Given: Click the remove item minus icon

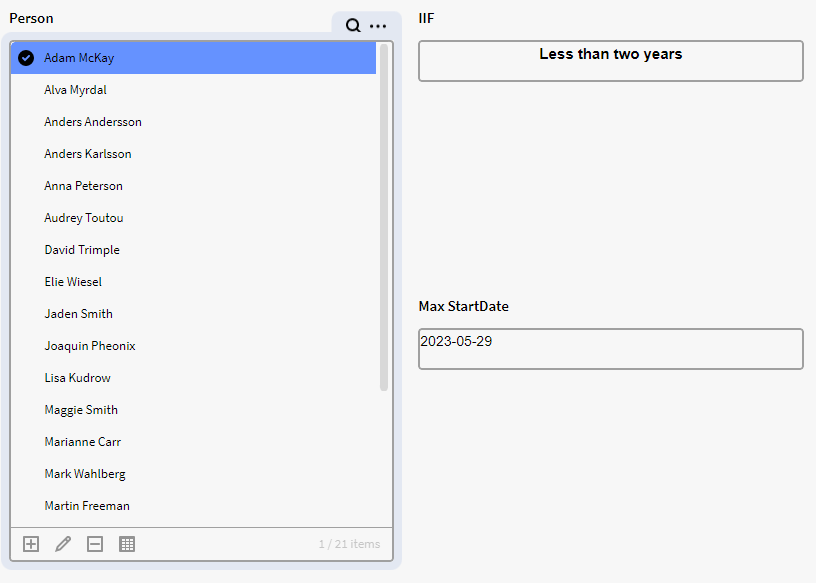Looking at the screenshot, I should point(95,544).
